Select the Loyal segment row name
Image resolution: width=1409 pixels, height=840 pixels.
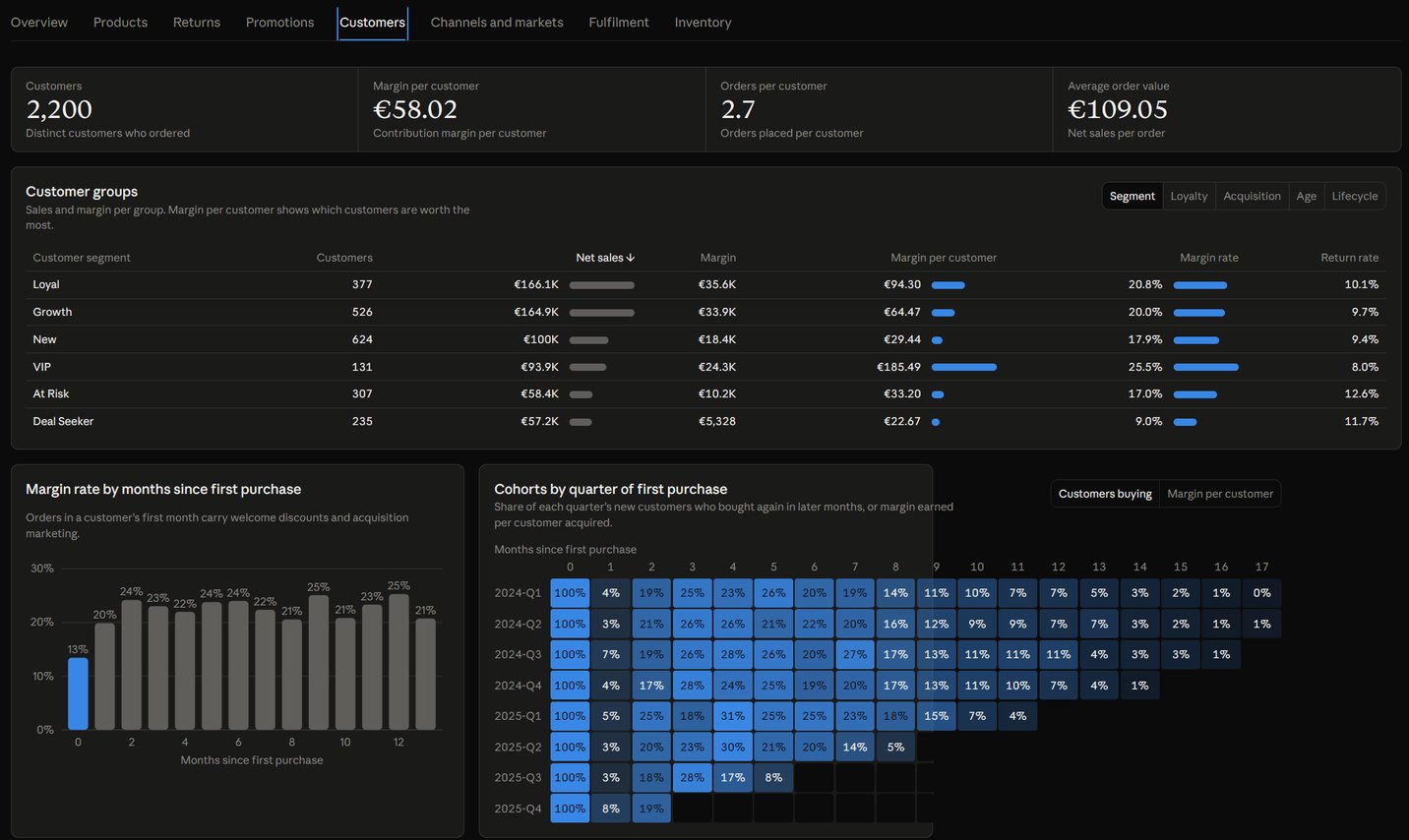(46, 284)
